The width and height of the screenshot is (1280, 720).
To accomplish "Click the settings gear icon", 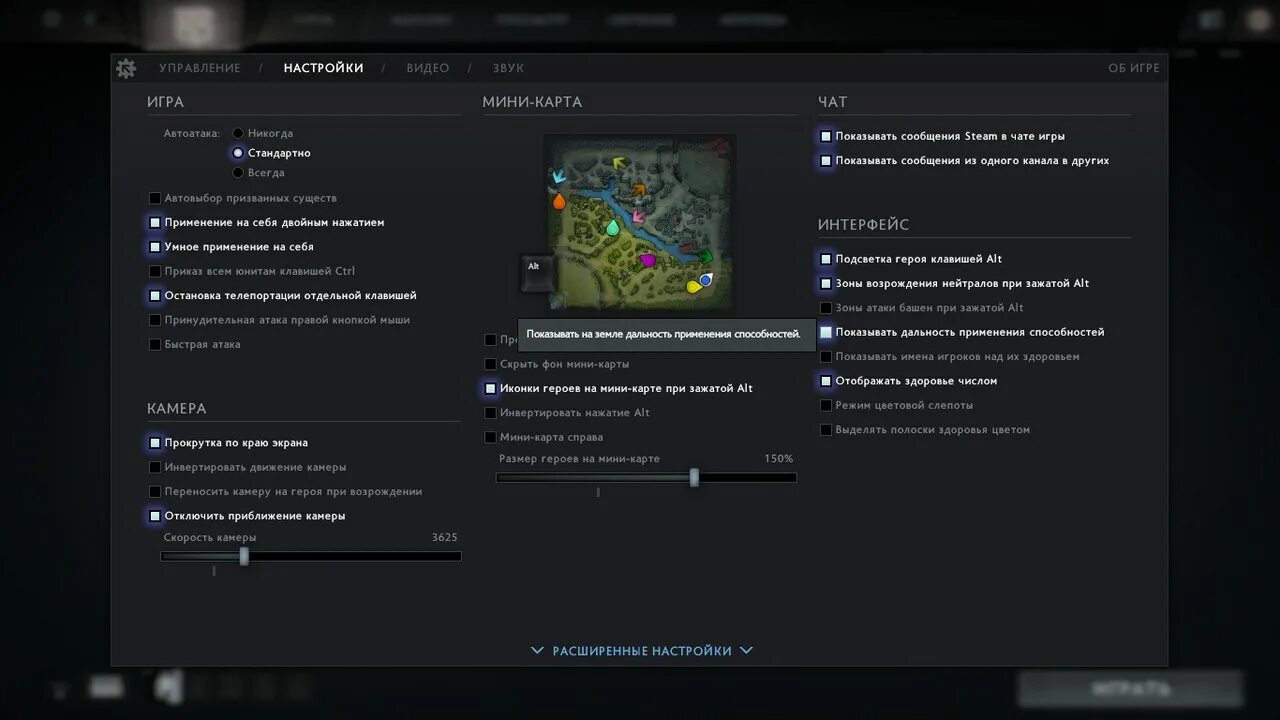I will click(126, 68).
